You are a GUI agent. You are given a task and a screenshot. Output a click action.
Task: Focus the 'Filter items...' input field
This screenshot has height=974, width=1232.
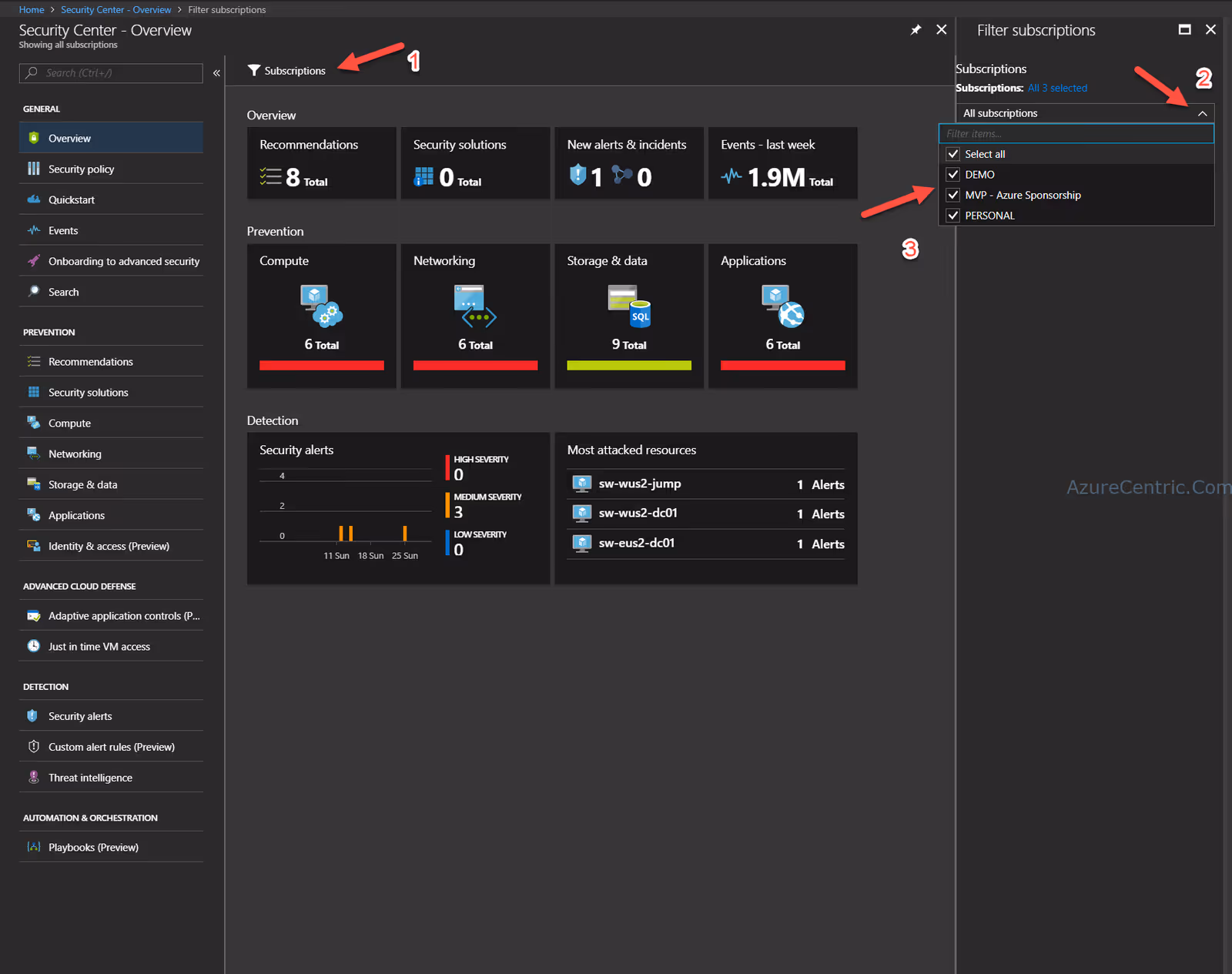[1076, 133]
